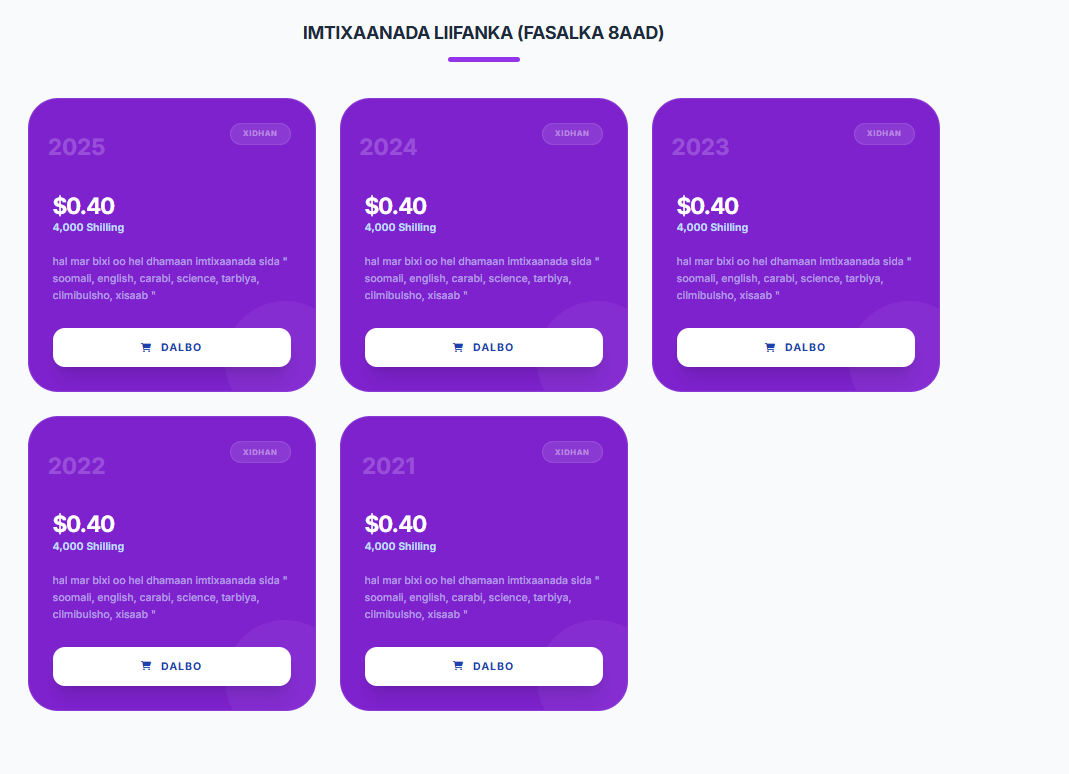The image size is (1069, 774).
Task: Click the 2022 year heading
Action: coord(76,466)
